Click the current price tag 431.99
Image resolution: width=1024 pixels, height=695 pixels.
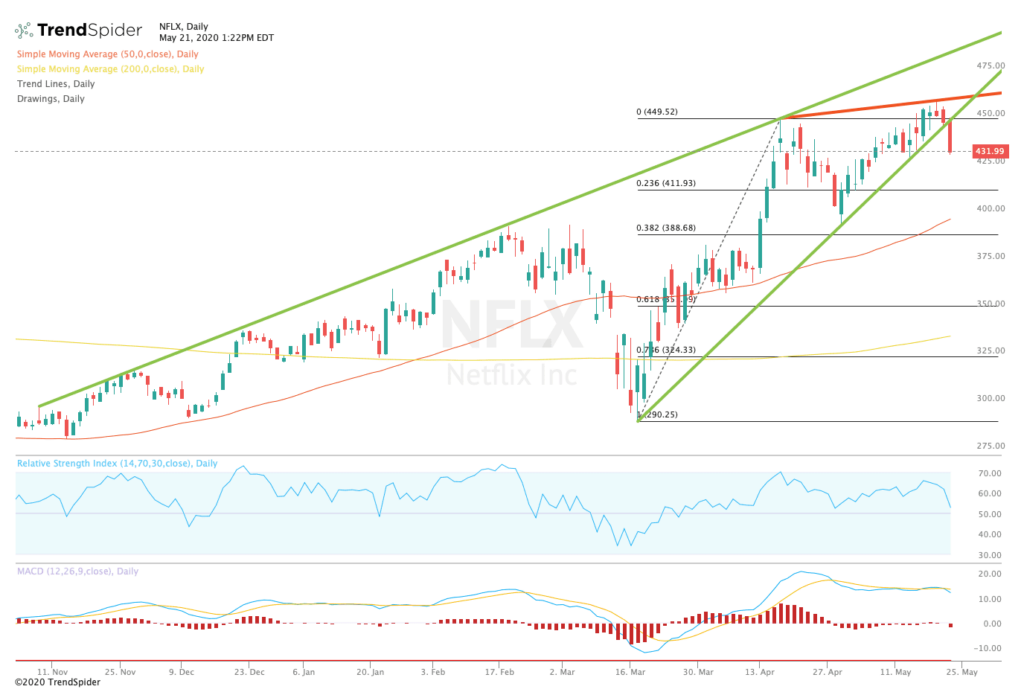(989, 151)
